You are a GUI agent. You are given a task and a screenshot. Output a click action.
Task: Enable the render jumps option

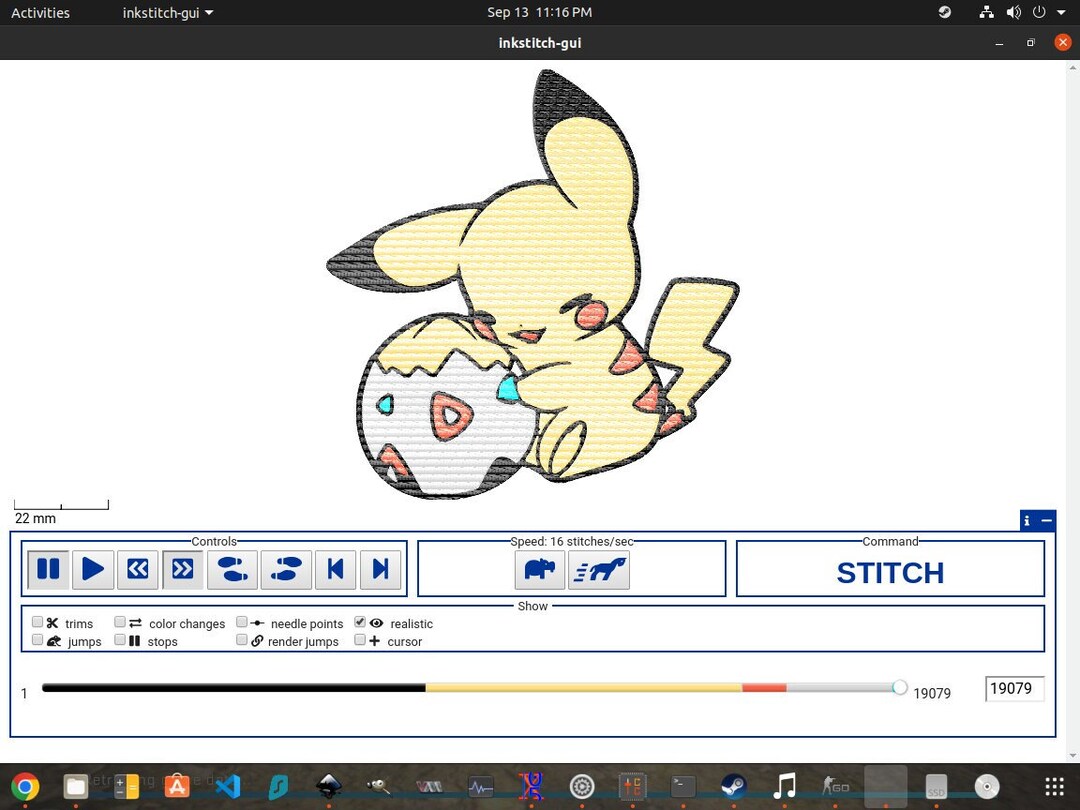point(242,639)
